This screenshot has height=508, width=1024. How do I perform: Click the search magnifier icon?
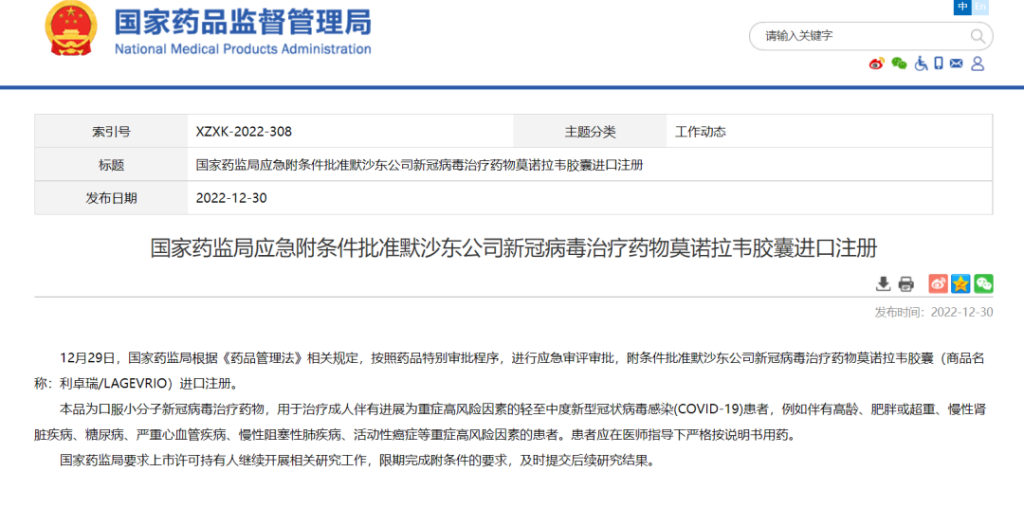click(x=977, y=36)
